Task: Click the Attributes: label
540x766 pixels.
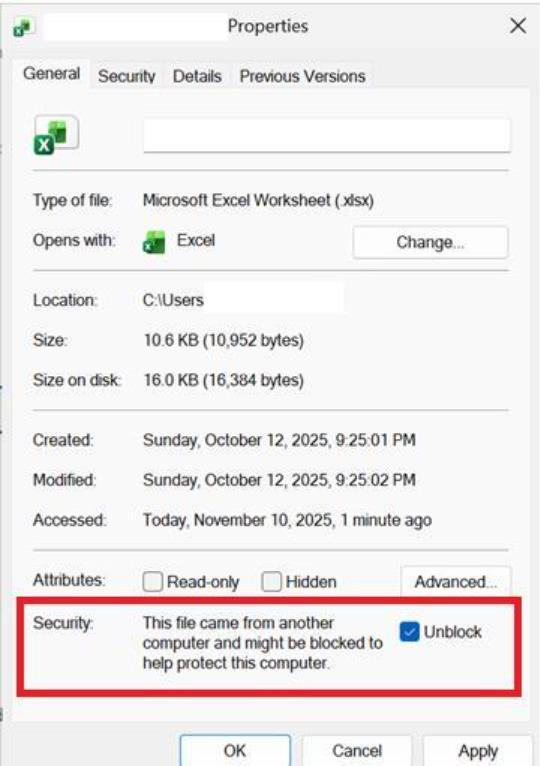Action: click(69, 580)
